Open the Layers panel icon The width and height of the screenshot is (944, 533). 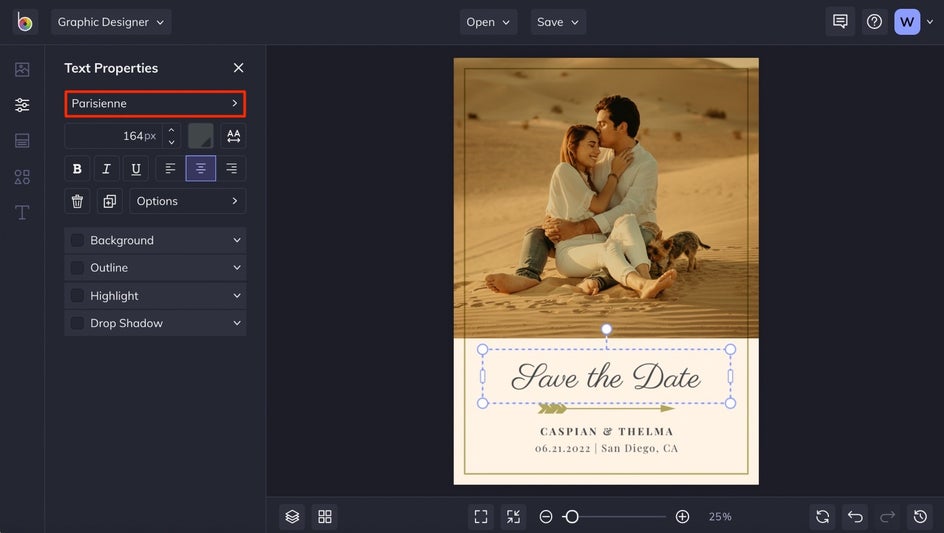[292, 516]
